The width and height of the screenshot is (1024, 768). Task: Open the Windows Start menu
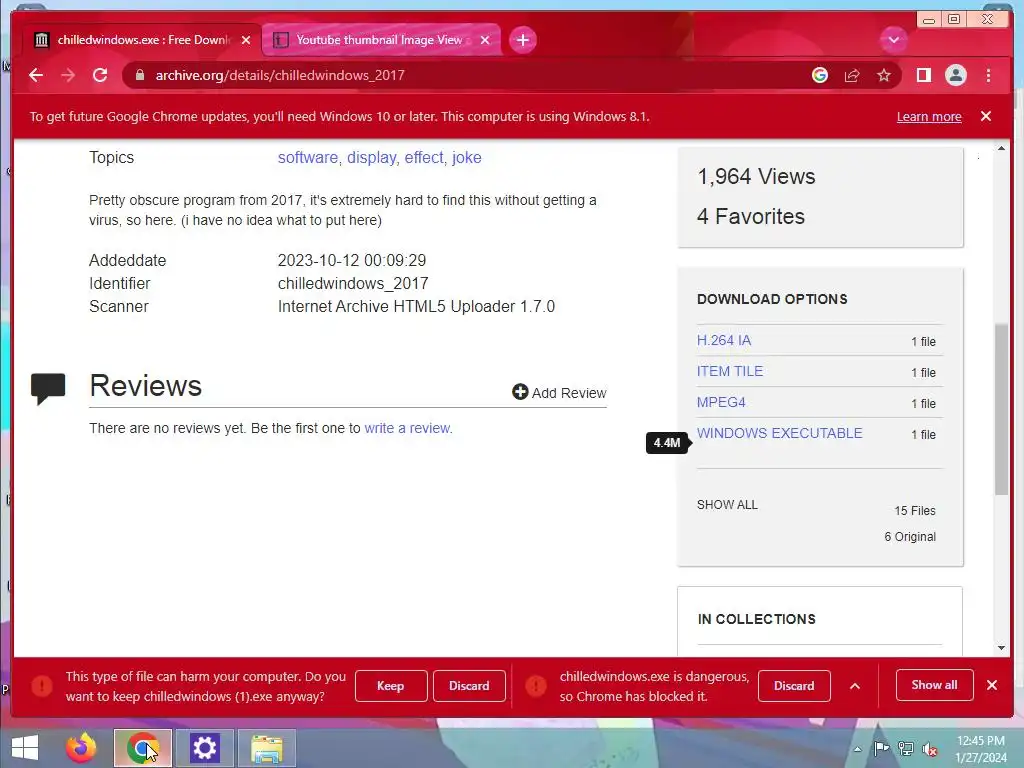[x=25, y=748]
